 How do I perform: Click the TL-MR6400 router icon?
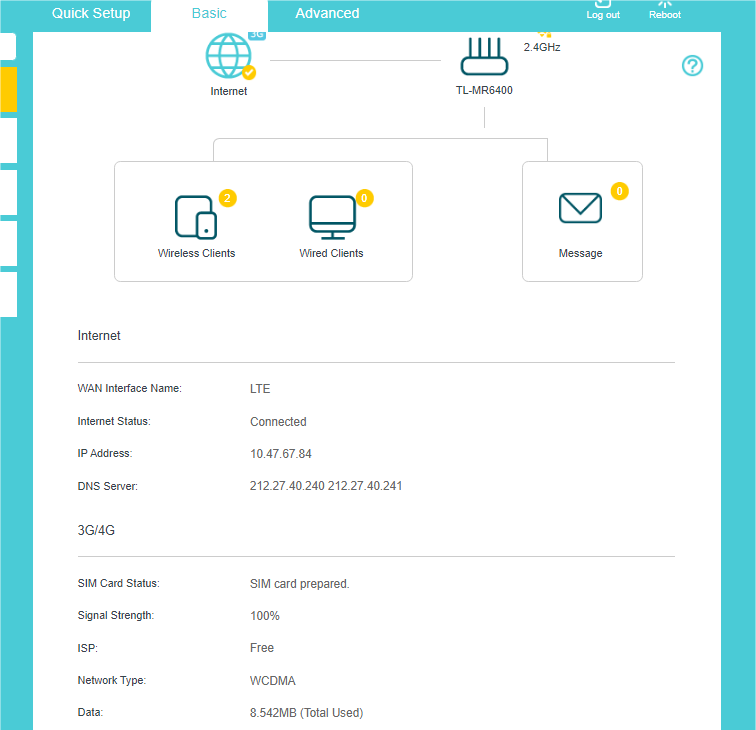pos(484,57)
